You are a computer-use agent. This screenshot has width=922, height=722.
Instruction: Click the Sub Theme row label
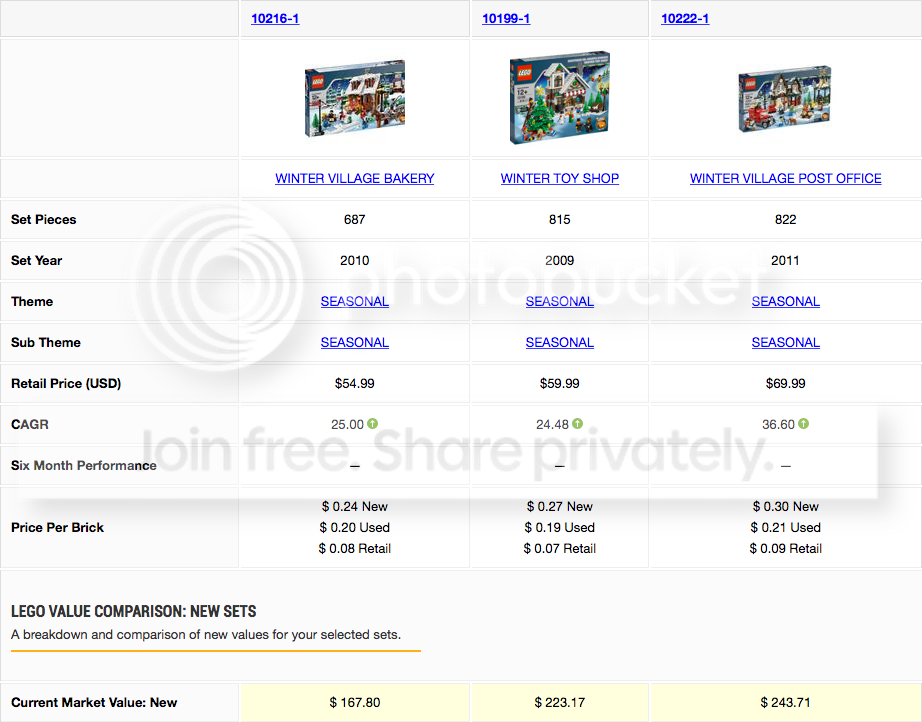click(x=46, y=342)
